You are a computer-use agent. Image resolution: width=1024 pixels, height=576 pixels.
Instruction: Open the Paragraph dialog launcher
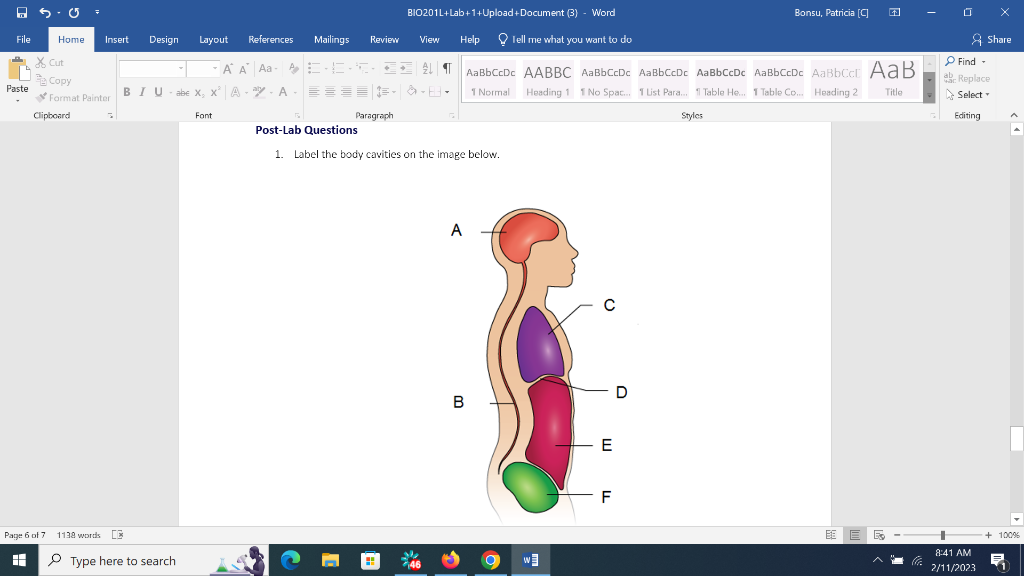pos(452,116)
